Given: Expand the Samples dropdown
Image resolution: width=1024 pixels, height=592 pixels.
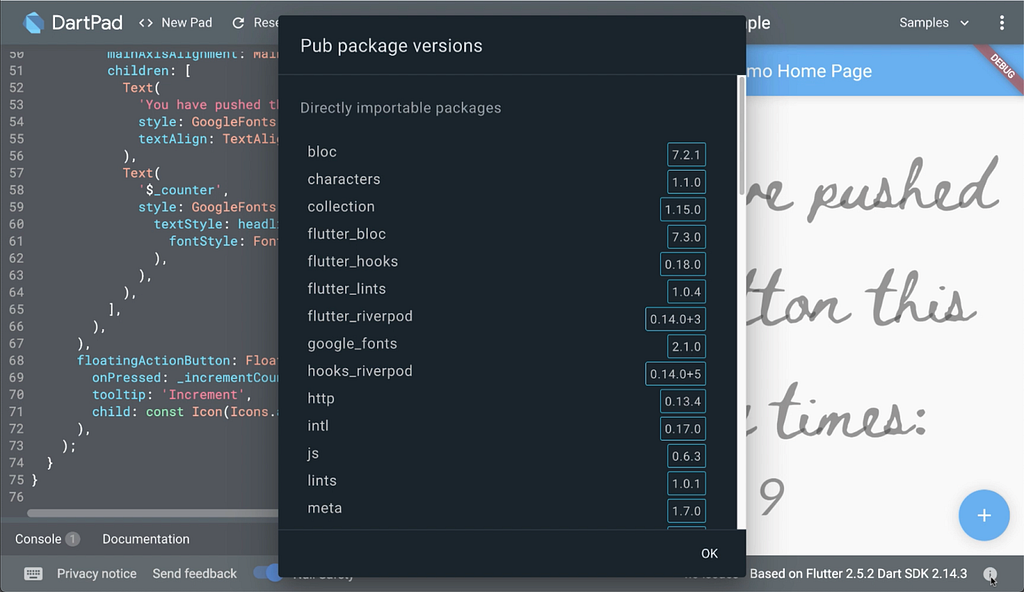Looking at the screenshot, I should [x=934, y=23].
